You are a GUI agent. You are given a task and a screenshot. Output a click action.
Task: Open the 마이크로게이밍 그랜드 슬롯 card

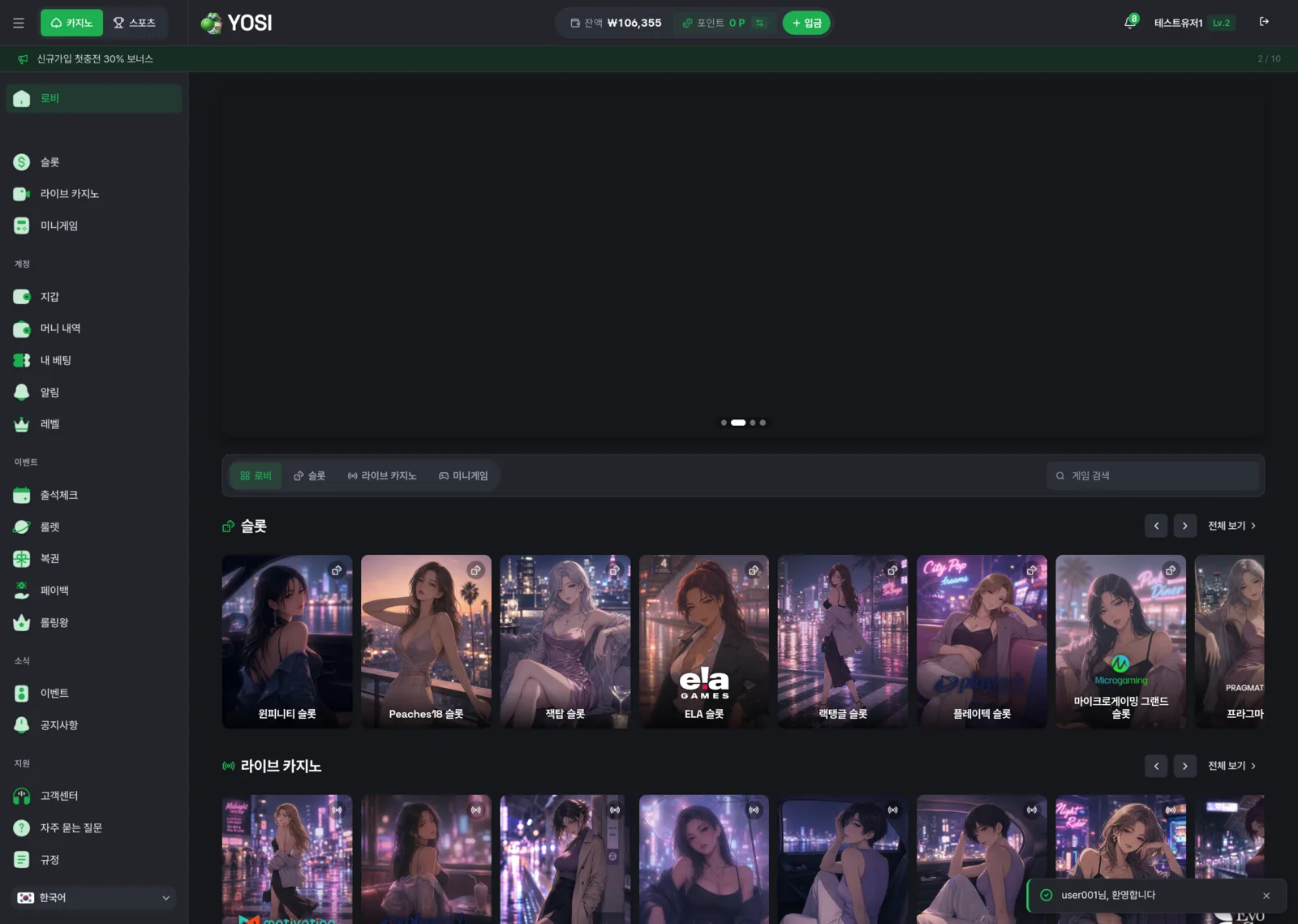point(1120,642)
